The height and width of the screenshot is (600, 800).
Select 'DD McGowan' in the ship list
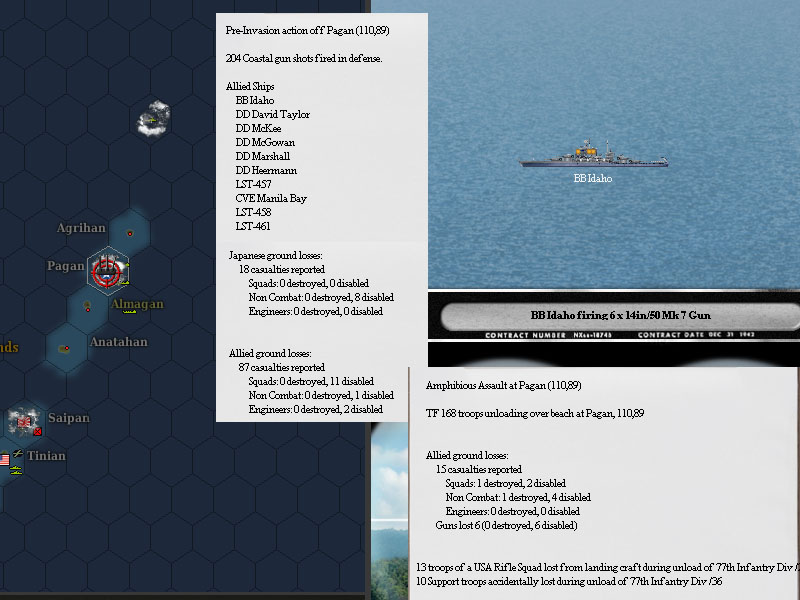(x=265, y=142)
